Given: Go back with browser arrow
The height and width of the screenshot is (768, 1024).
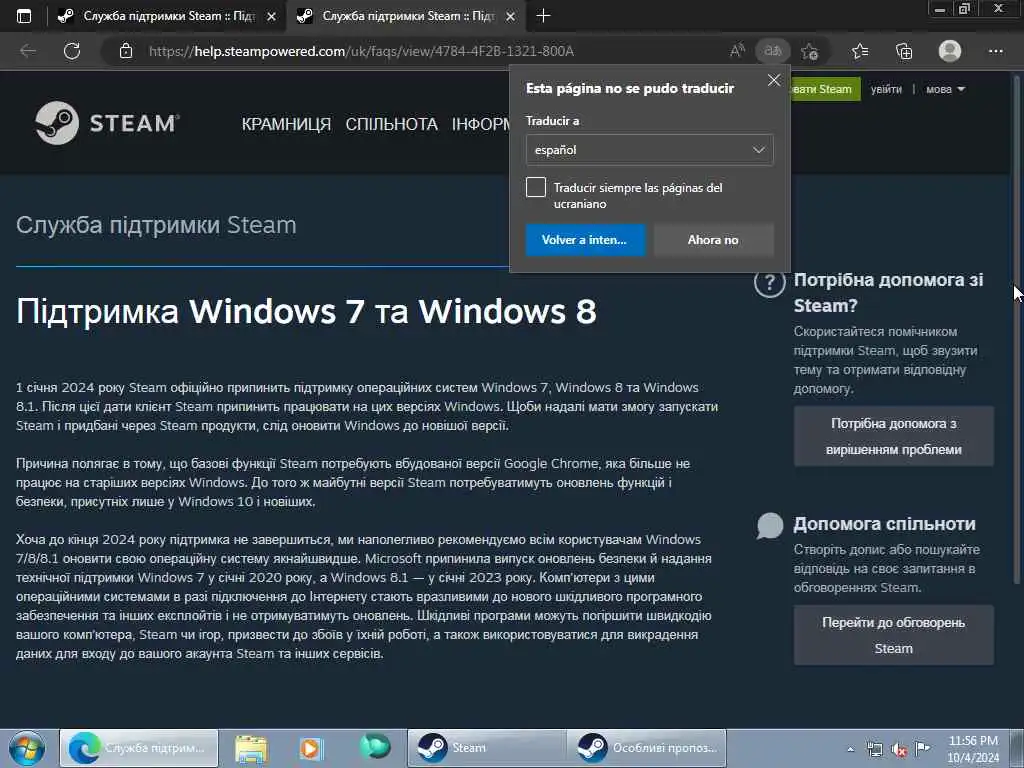Looking at the screenshot, I should (27, 51).
